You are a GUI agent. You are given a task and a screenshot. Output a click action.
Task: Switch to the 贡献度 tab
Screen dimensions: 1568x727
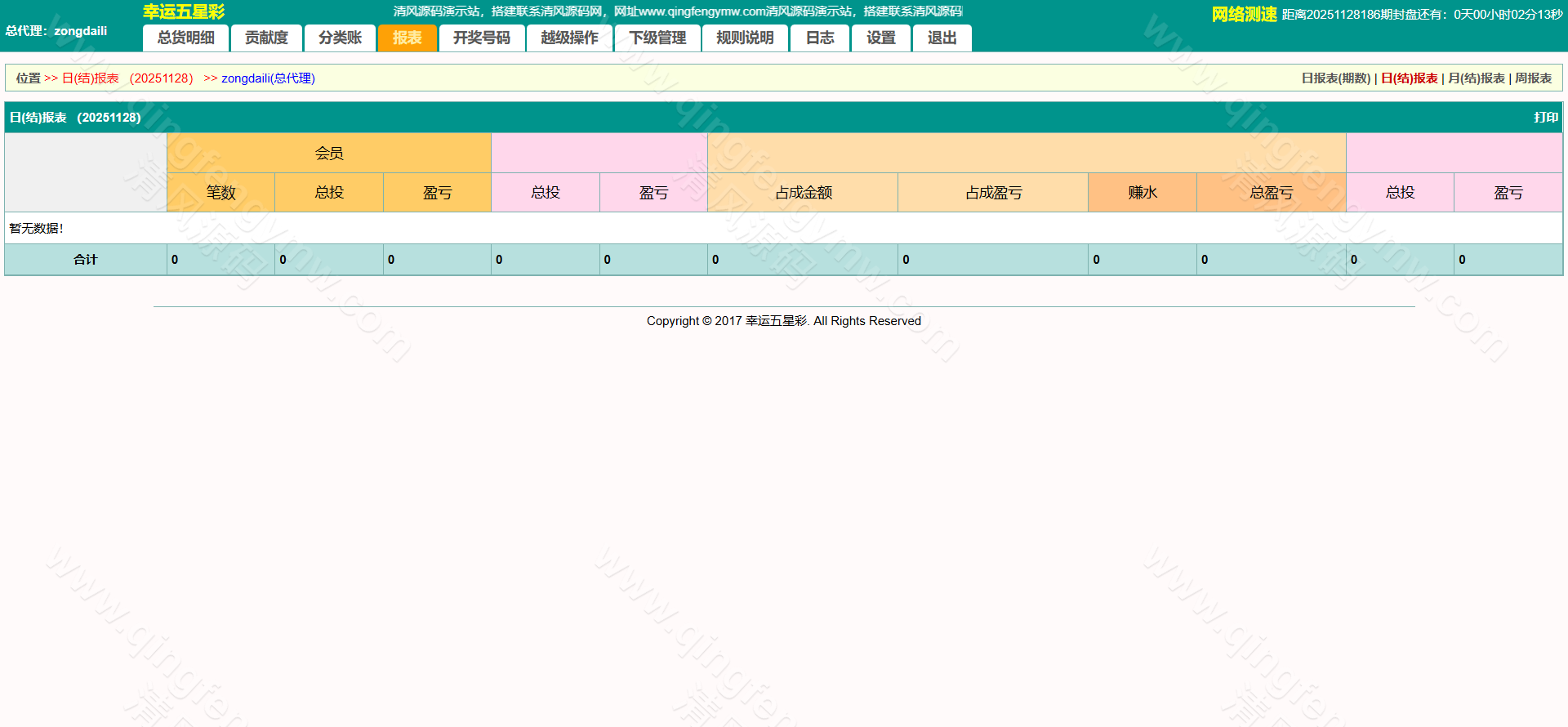pyautogui.click(x=266, y=38)
